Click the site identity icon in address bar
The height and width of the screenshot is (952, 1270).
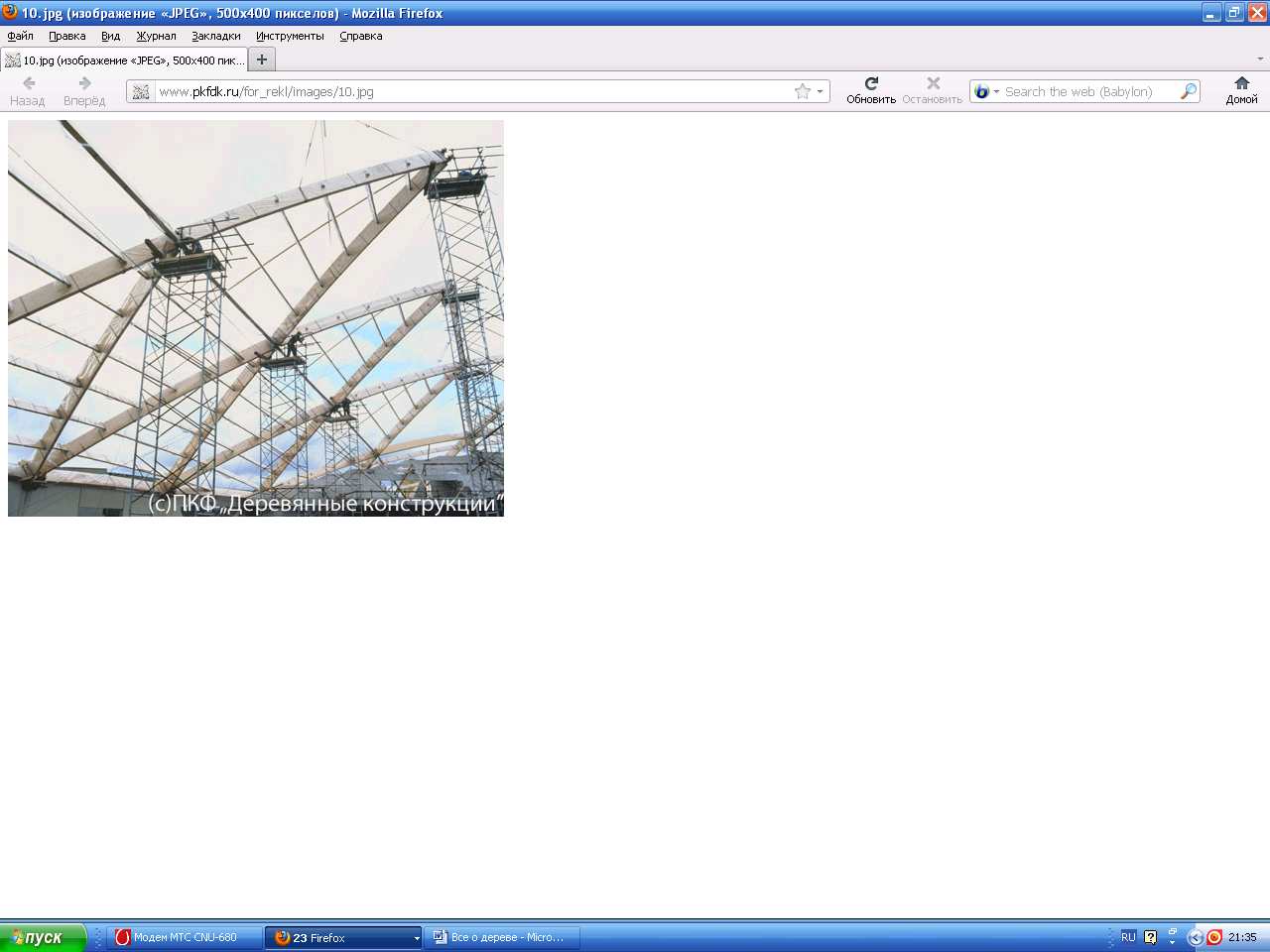[x=141, y=91]
